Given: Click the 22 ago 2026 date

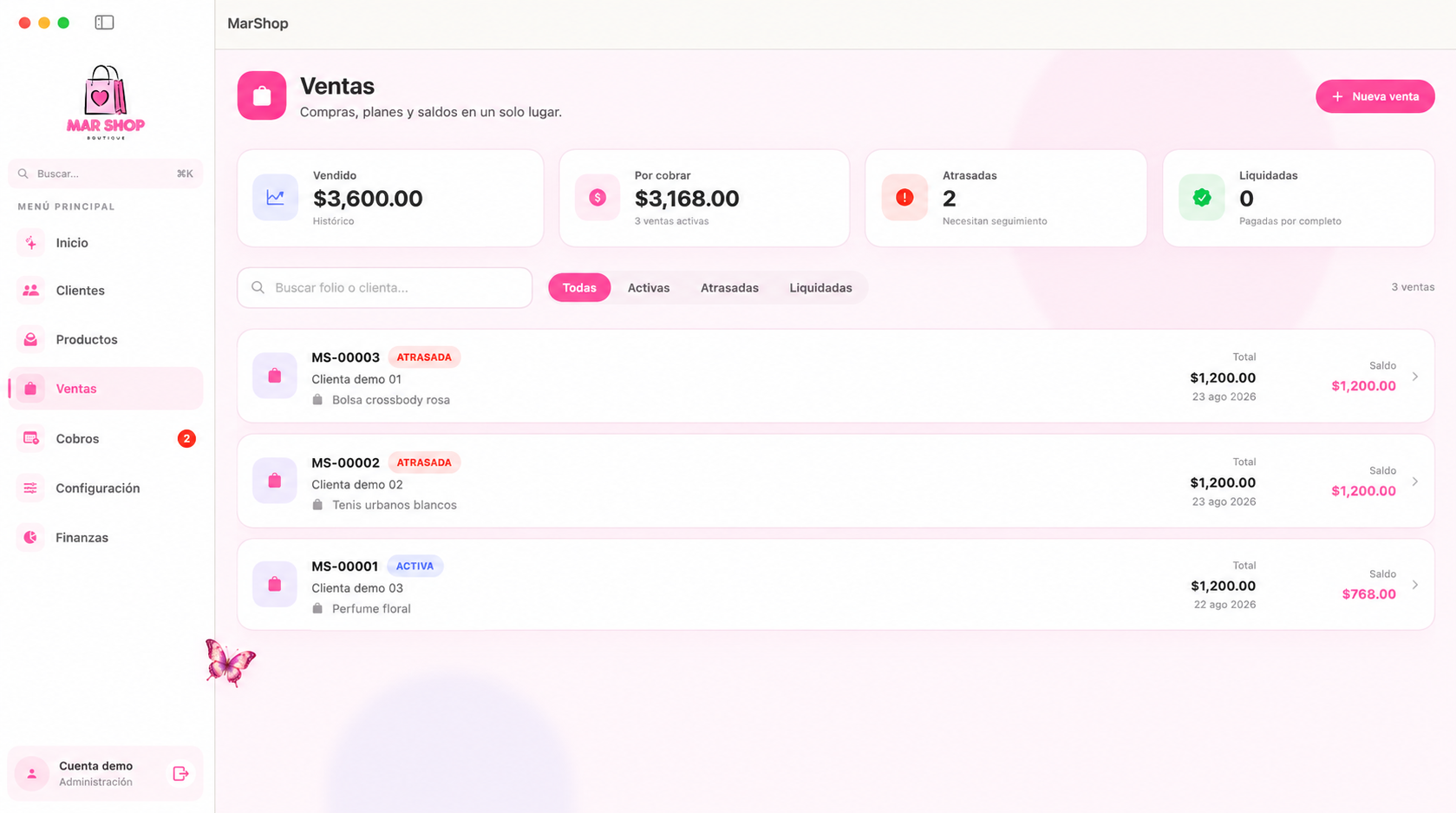Looking at the screenshot, I should pos(1224,605).
